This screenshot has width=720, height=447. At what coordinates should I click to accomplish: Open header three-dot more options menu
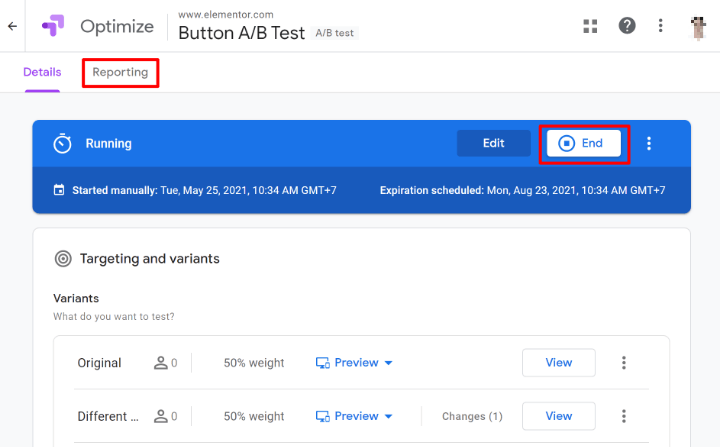coord(660,26)
